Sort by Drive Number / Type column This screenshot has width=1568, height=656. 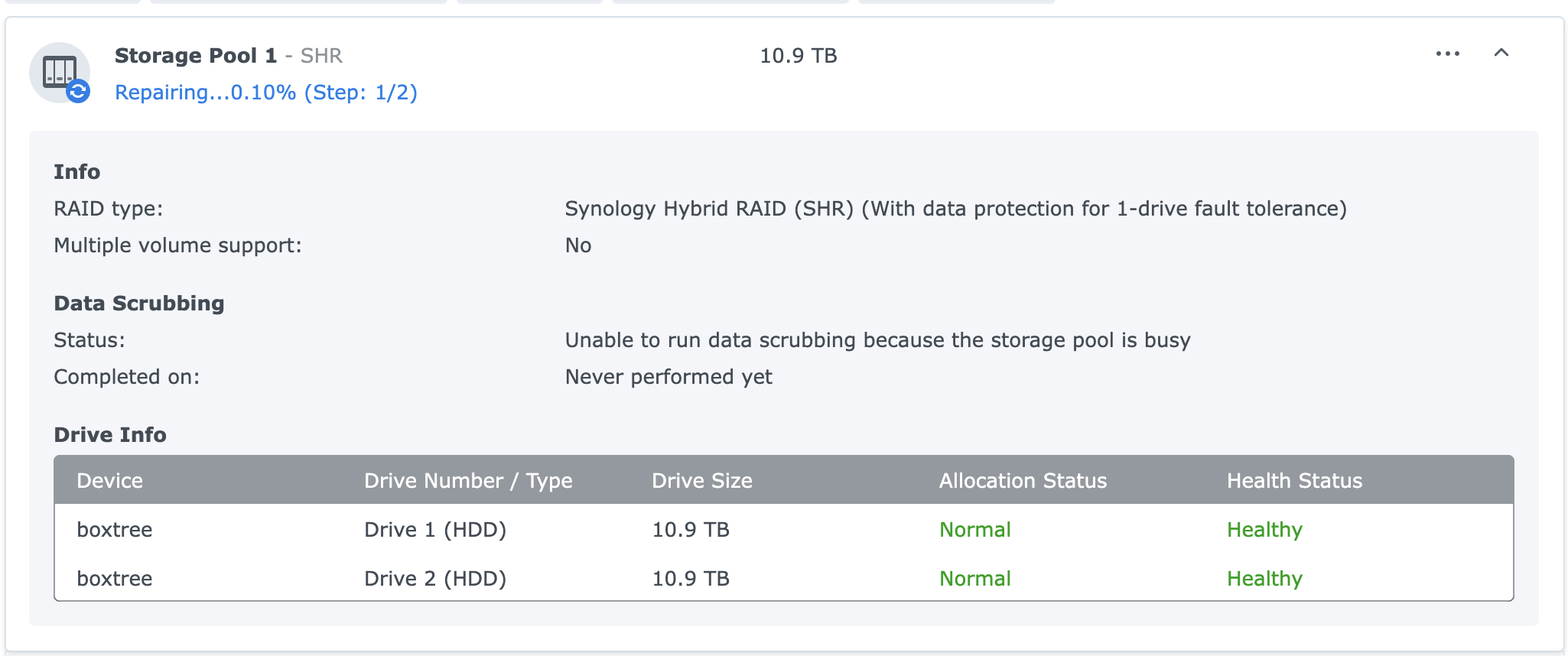point(468,480)
